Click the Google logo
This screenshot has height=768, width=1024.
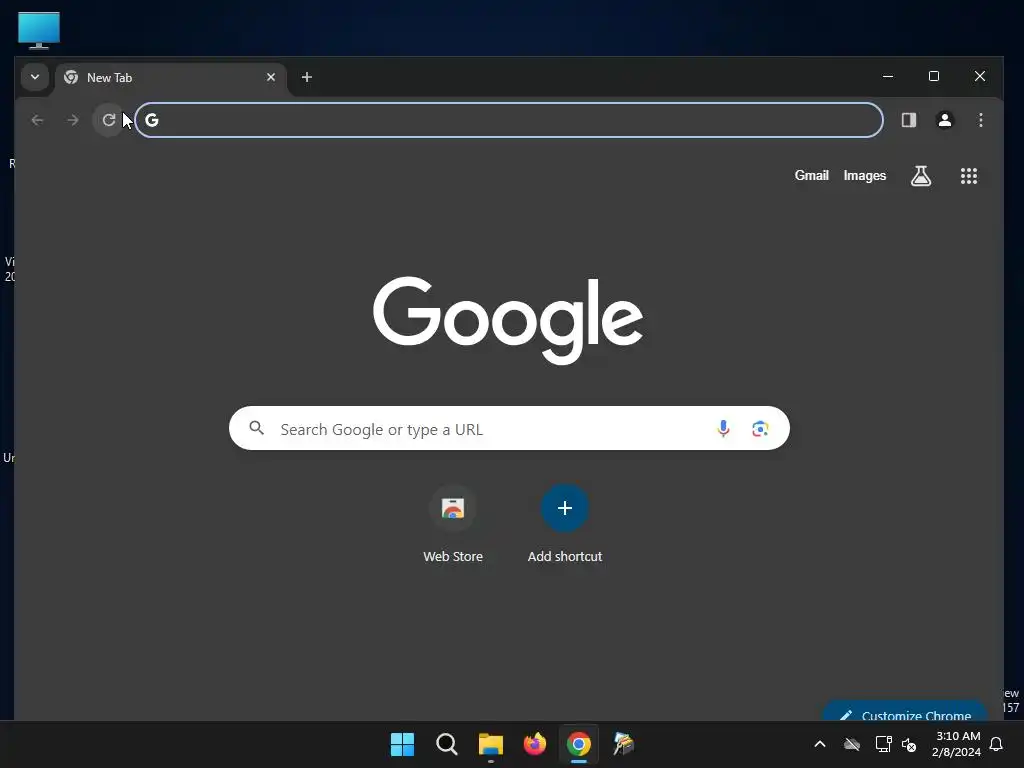[508, 319]
